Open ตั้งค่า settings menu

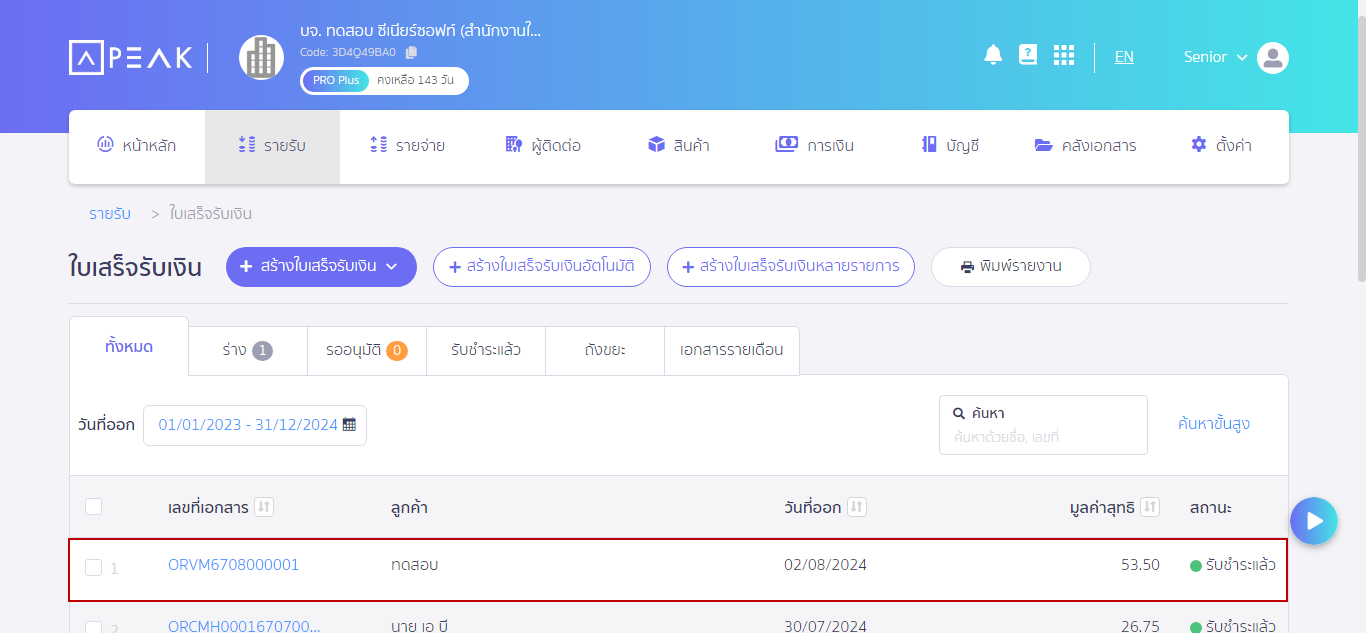1221,146
